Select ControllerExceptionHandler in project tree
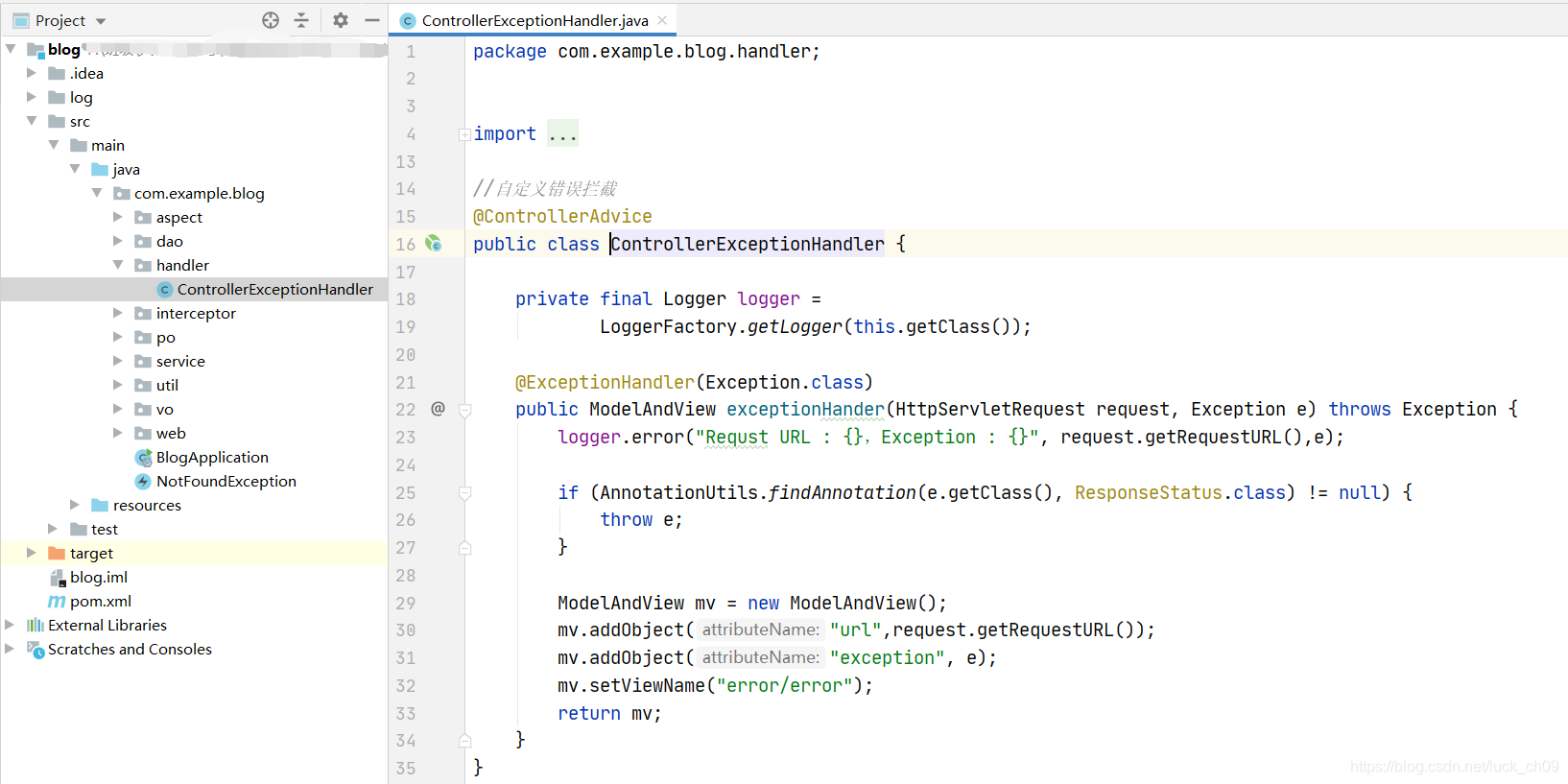Screen dimensions: 1568x784 pos(274,290)
